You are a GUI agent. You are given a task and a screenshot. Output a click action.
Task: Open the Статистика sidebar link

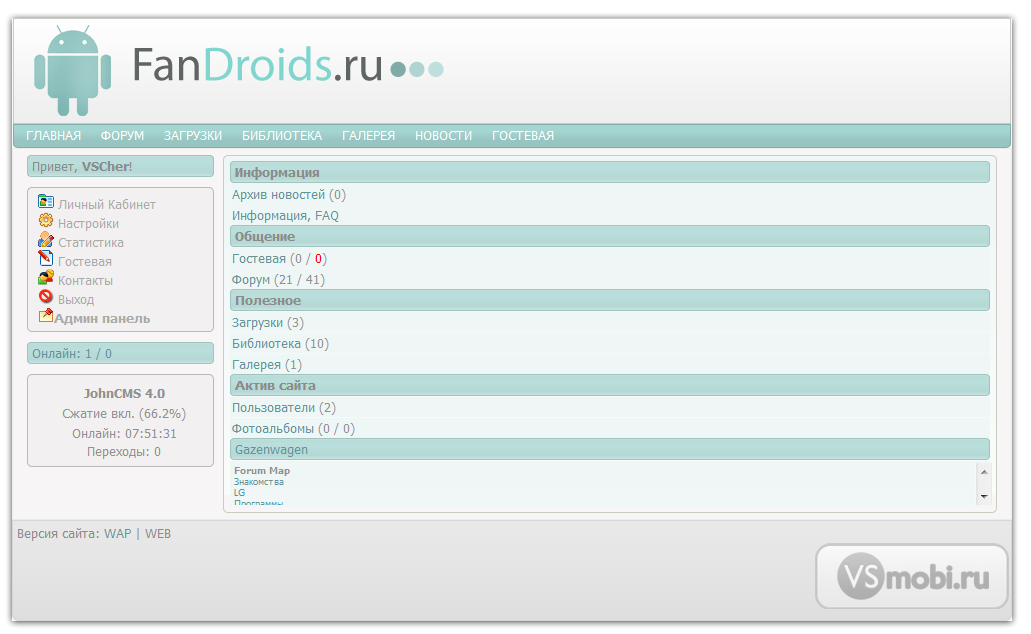click(91, 243)
